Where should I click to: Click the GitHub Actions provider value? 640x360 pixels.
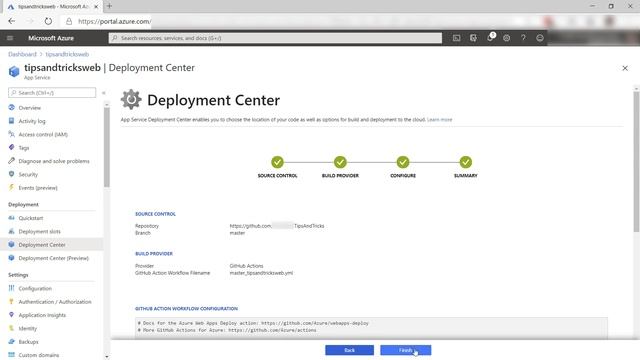point(246,266)
